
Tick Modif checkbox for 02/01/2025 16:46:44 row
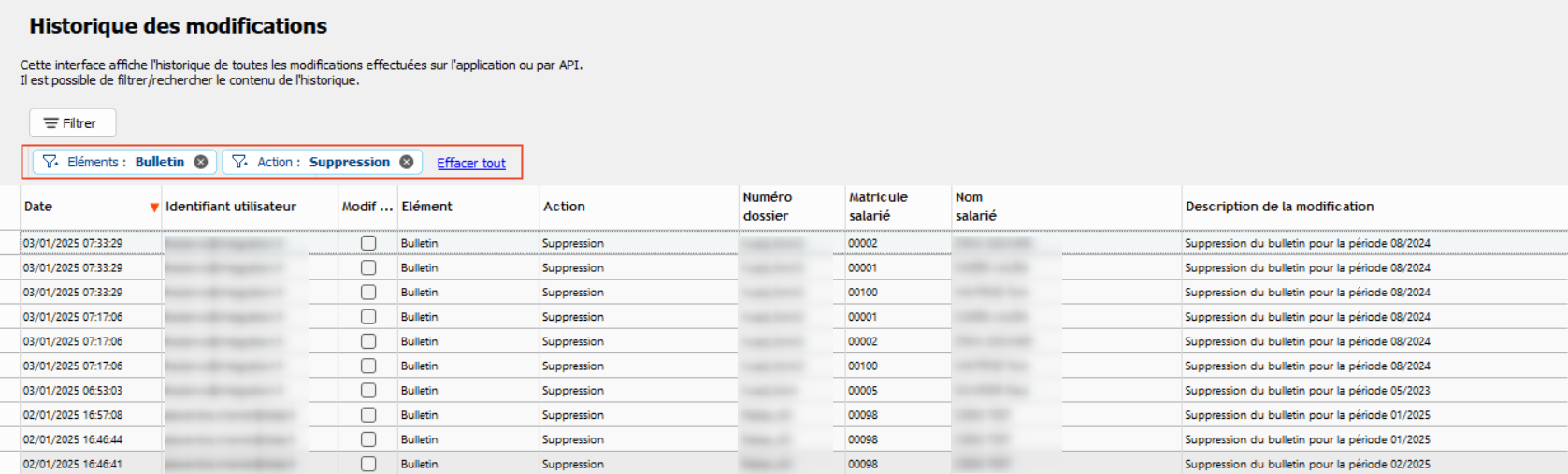point(368,439)
